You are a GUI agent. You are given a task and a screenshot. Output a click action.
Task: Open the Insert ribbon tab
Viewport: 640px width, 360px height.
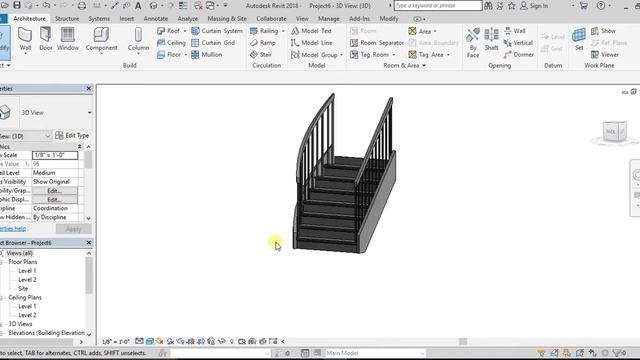tap(127, 18)
